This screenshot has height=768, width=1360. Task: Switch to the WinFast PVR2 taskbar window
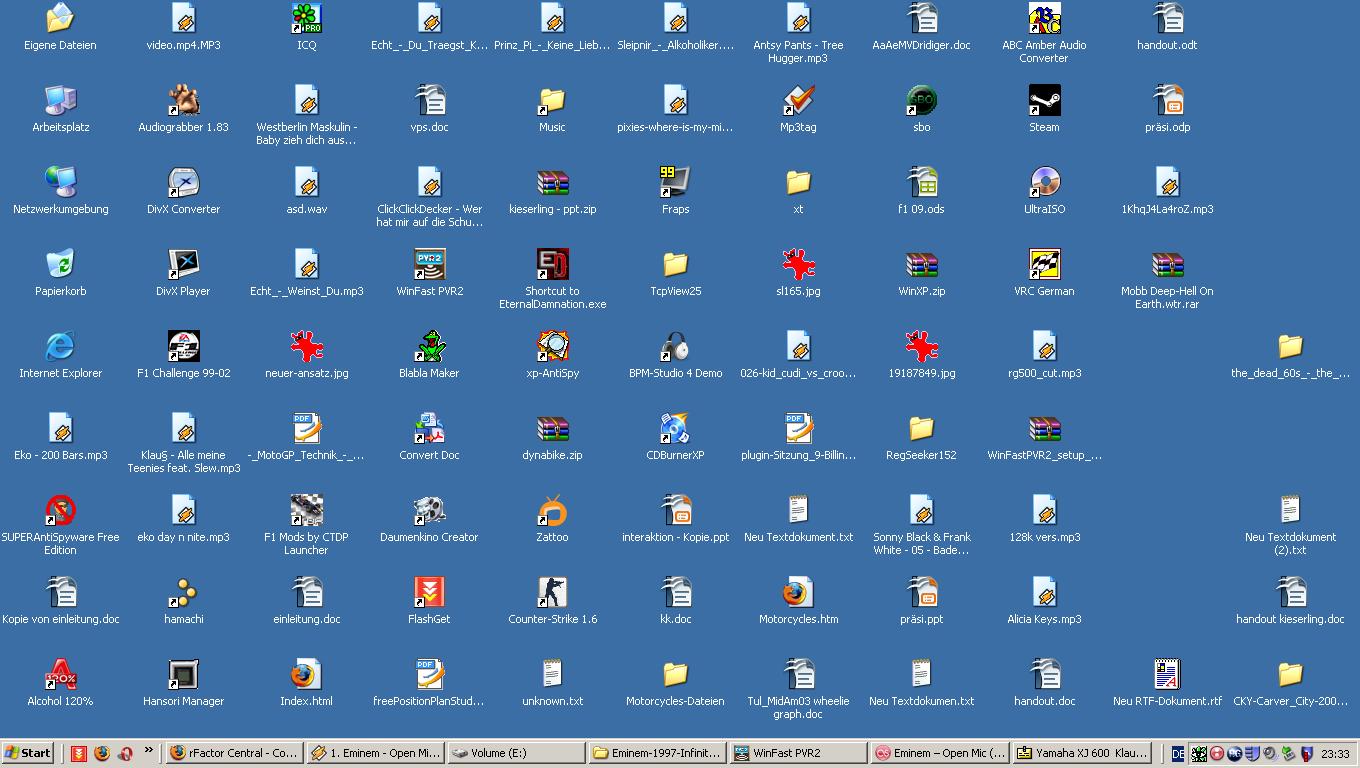pyautogui.click(x=797, y=753)
